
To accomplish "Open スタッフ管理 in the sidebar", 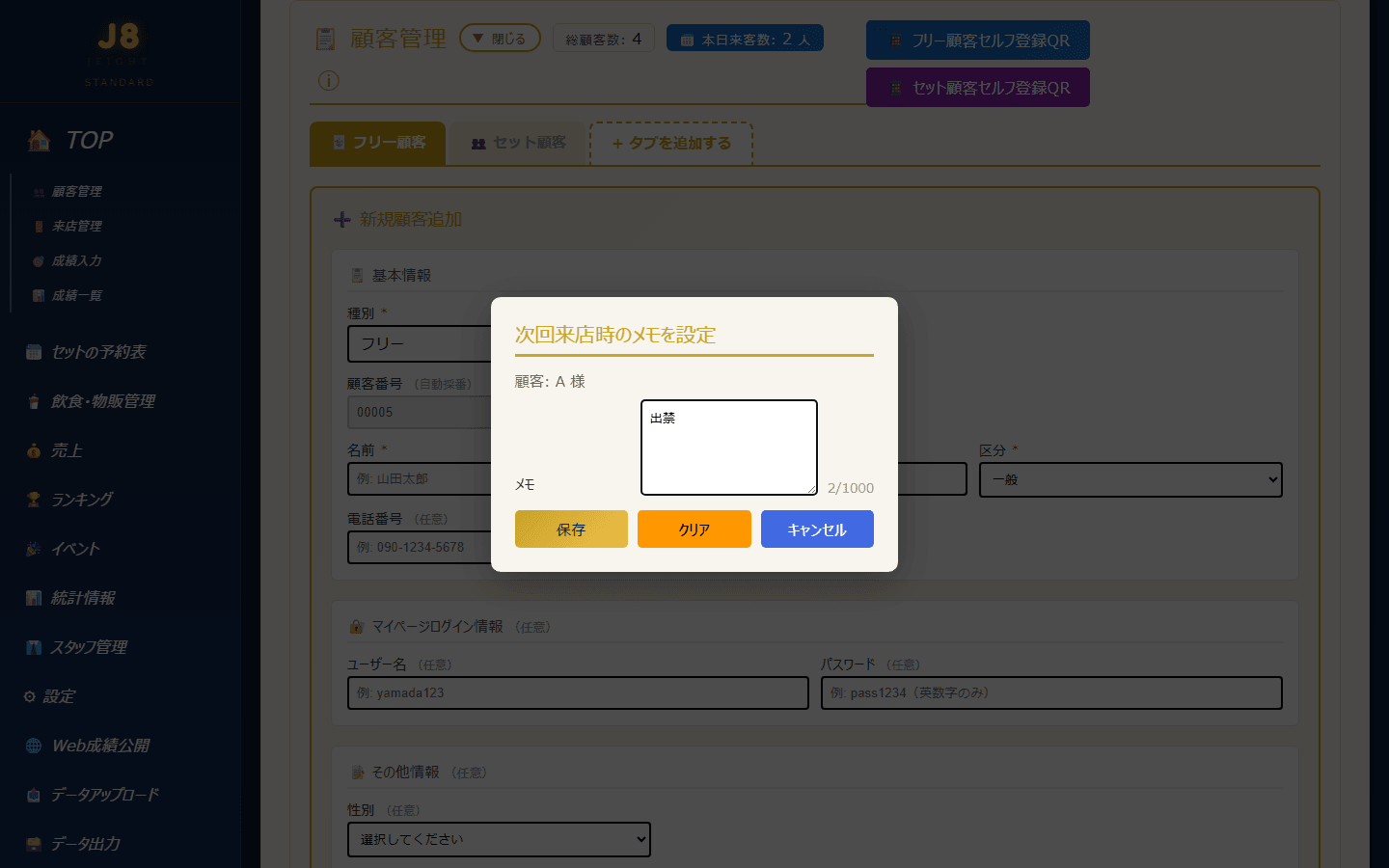I will point(89,647).
